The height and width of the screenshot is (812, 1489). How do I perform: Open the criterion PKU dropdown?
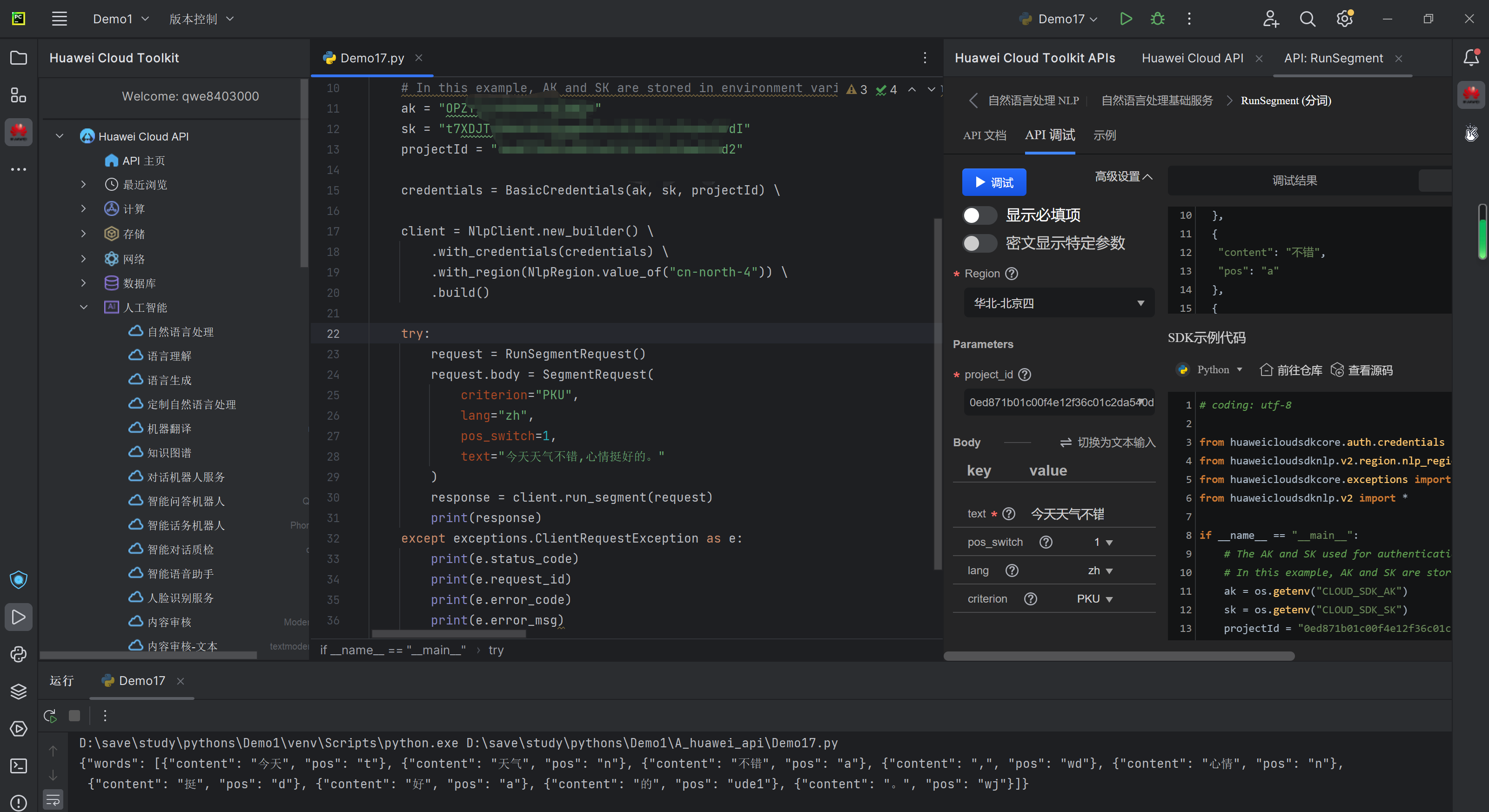1094,599
